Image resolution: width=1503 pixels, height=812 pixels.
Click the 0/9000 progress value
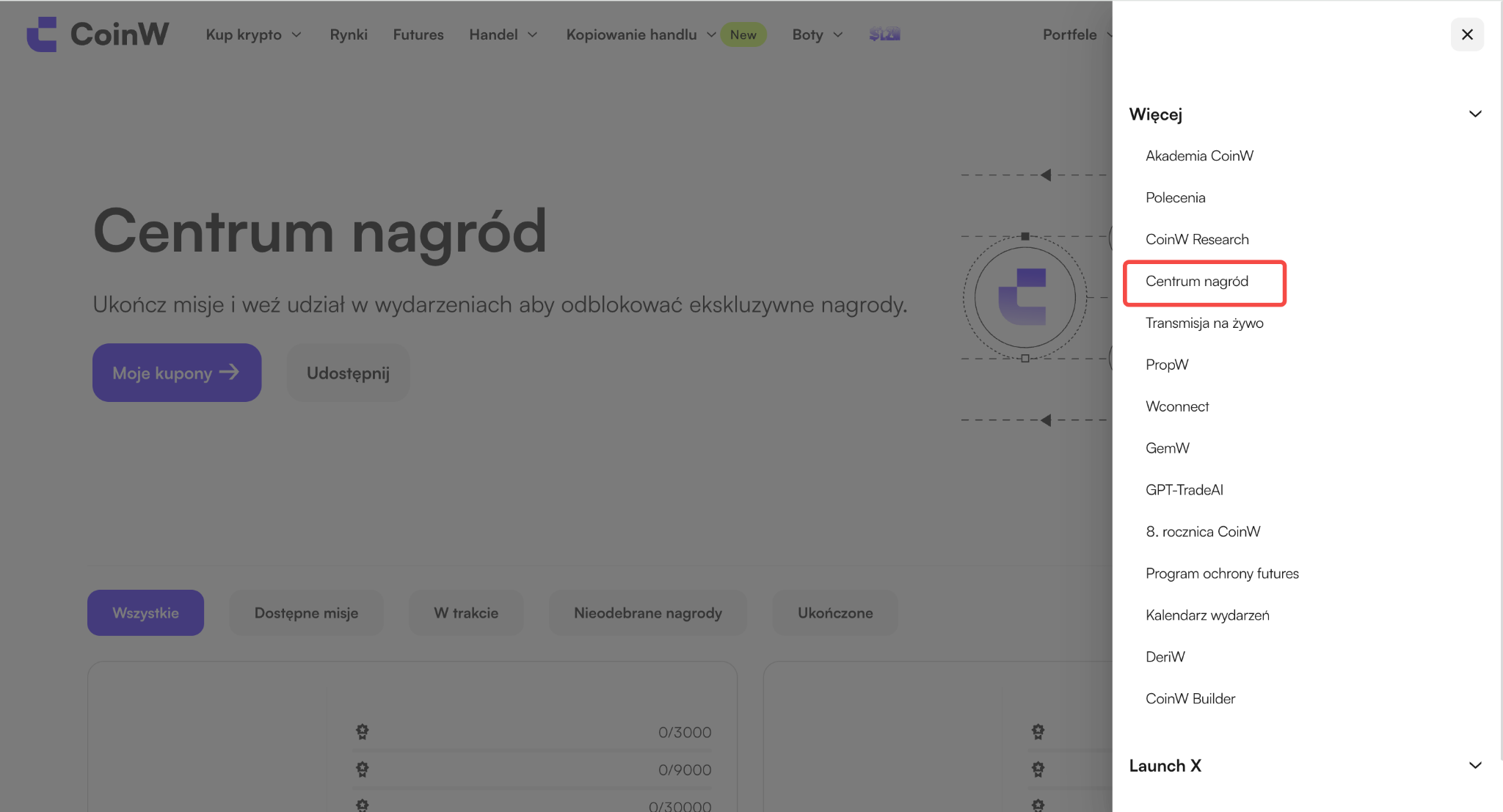(685, 769)
